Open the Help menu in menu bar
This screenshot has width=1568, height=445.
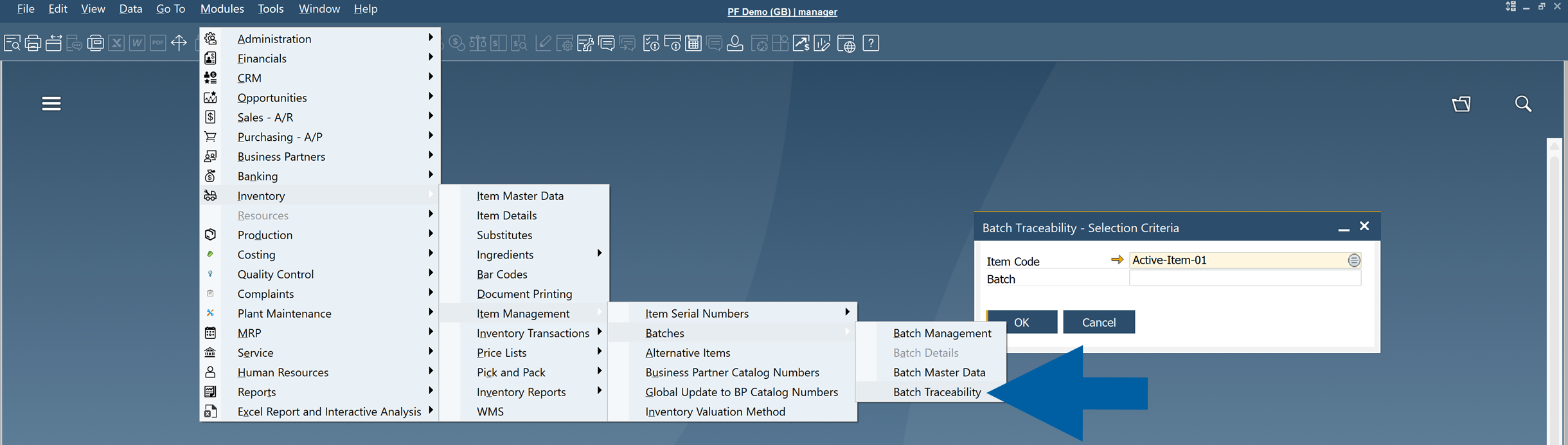tap(366, 9)
